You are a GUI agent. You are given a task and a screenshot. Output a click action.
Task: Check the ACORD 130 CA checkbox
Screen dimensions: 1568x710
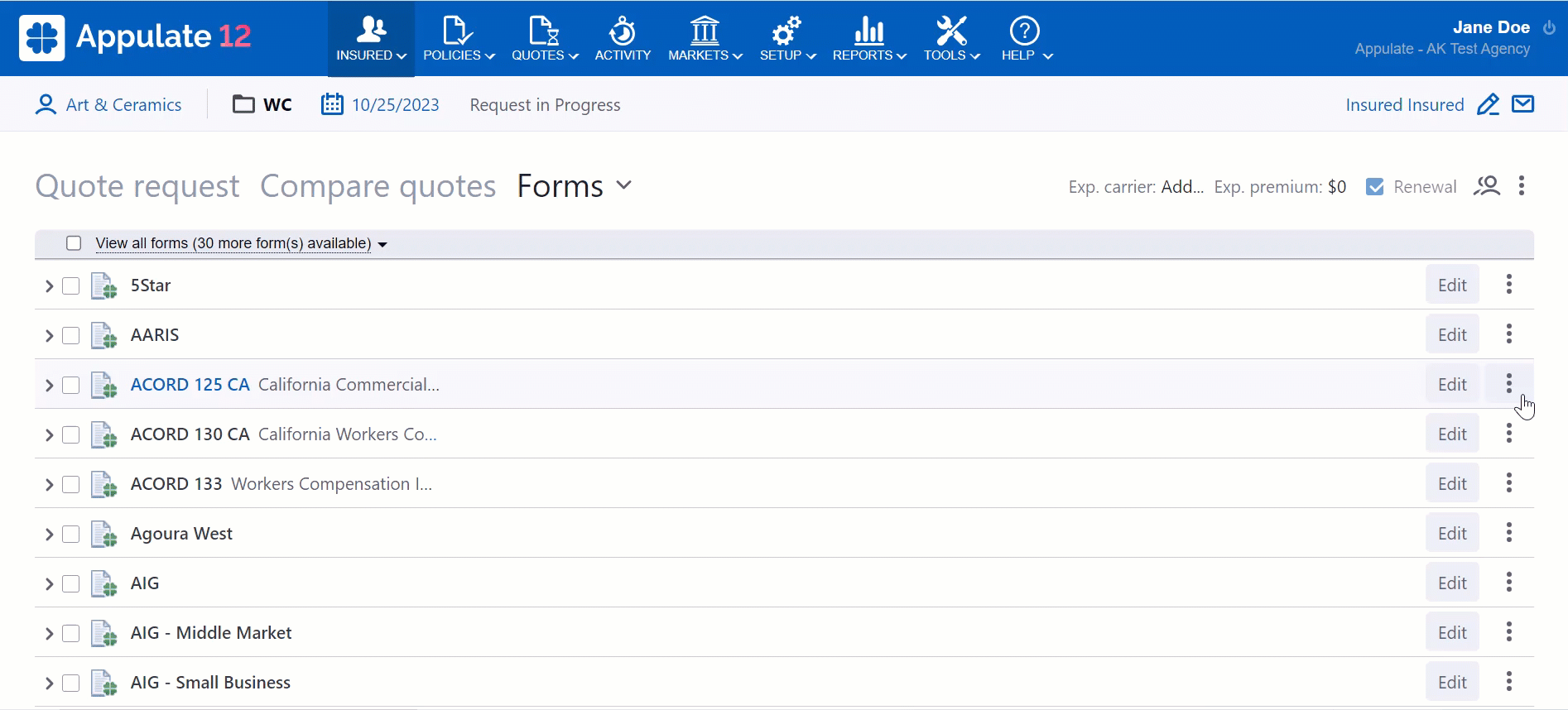click(71, 434)
